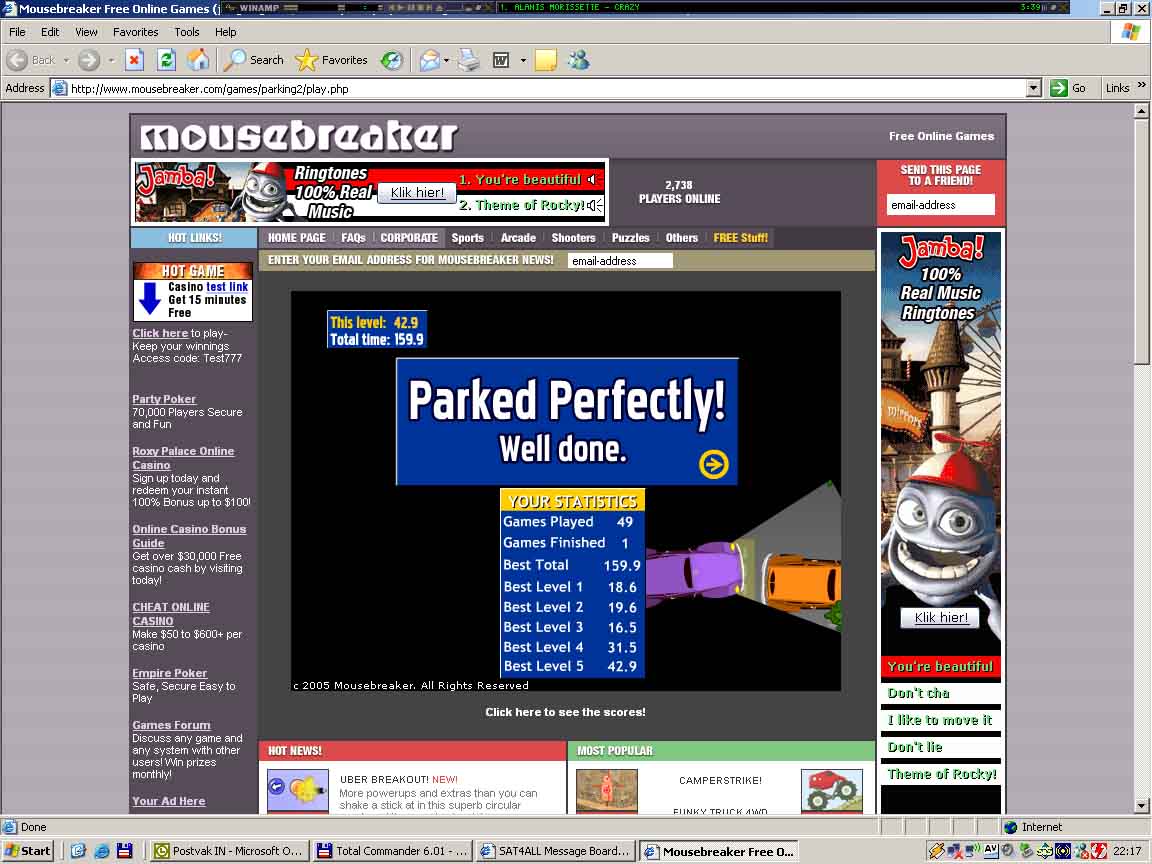Click speaker icon beside "Theme of Rocky!" in top banner
Viewport: 1152px width, 864px height.
click(594, 205)
